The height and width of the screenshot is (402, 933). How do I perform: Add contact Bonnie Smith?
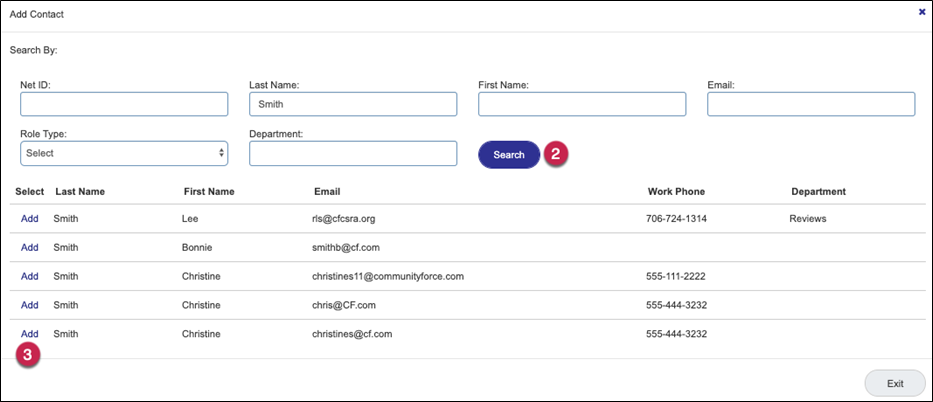click(29, 247)
